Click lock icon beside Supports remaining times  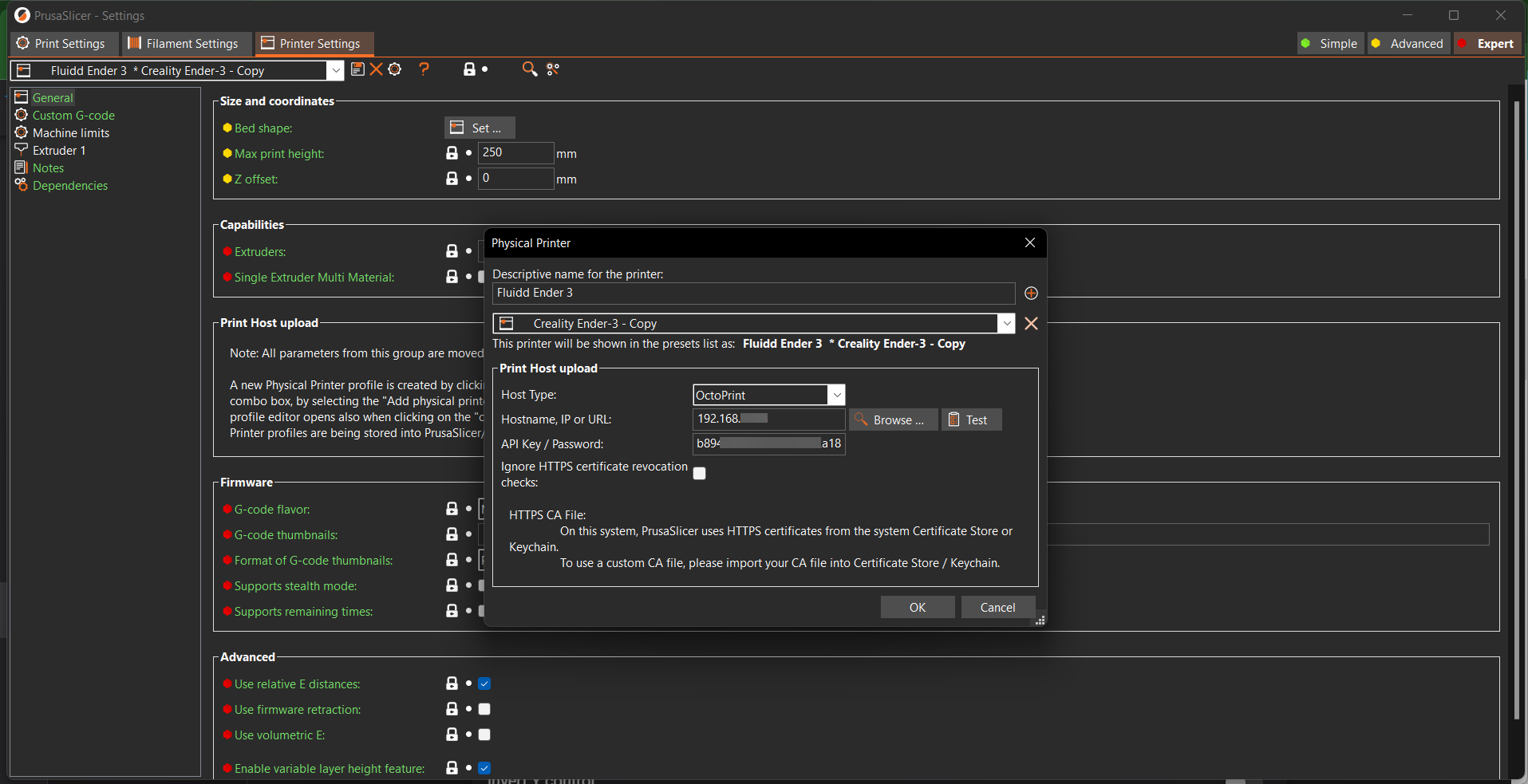[x=452, y=611]
